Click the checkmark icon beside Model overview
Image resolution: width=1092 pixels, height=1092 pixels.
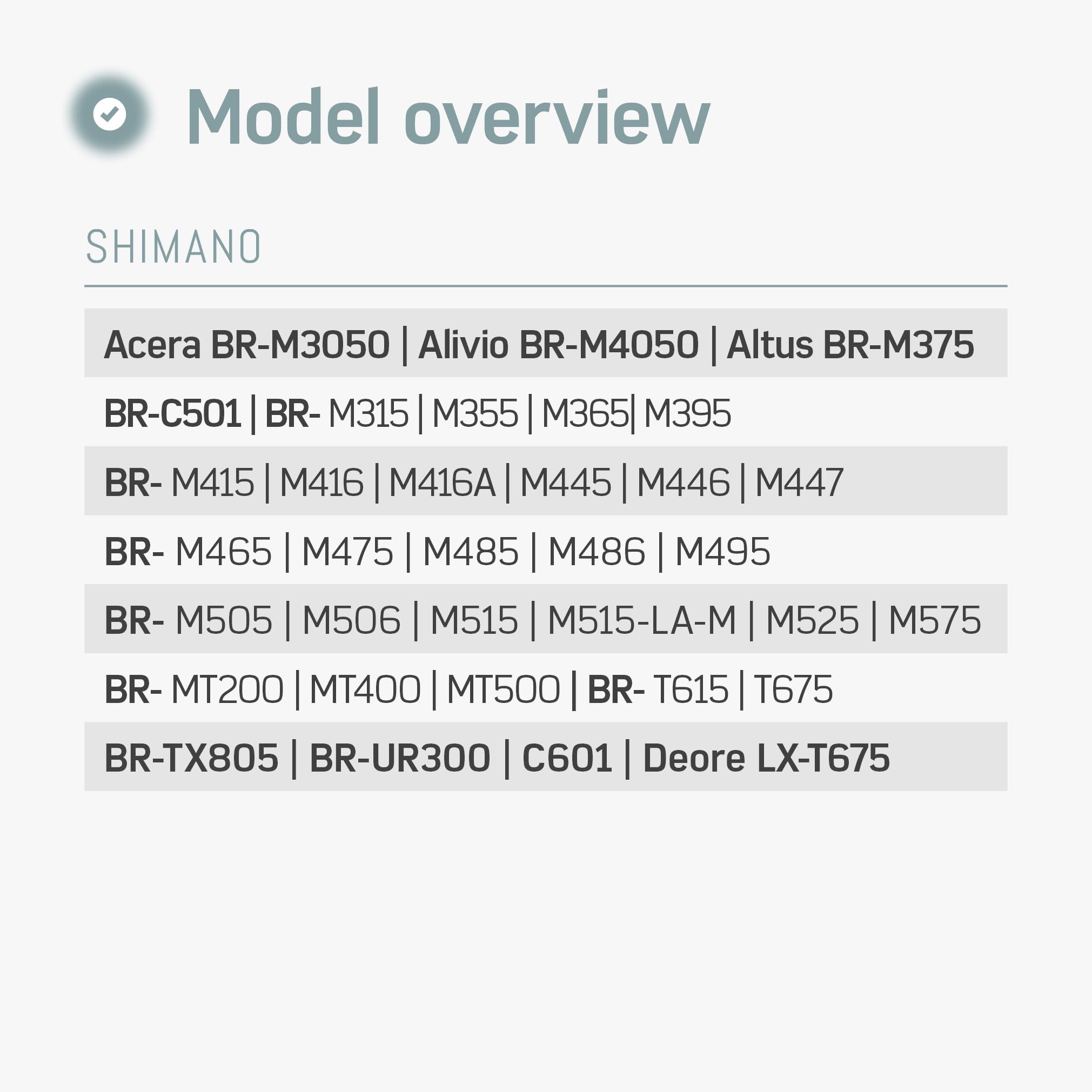coord(110,114)
